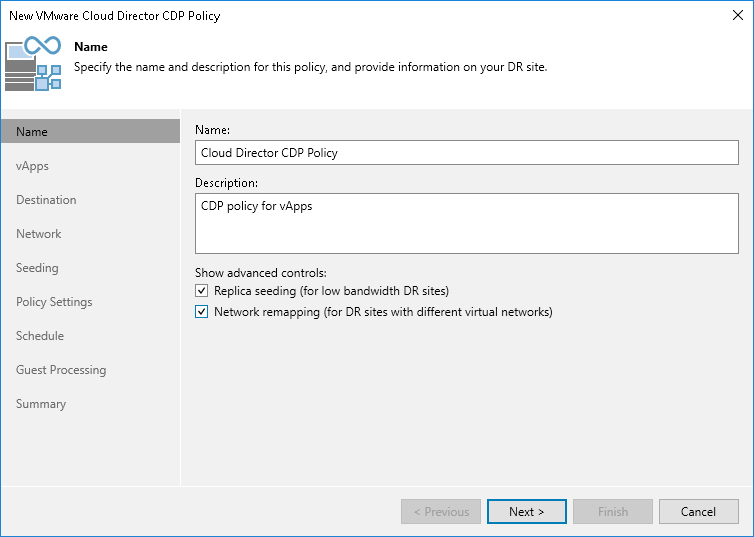Click the dialog title 'New VMware Cloud Director CDP Policy'
The height and width of the screenshot is (537, 754).
(114, 16)
